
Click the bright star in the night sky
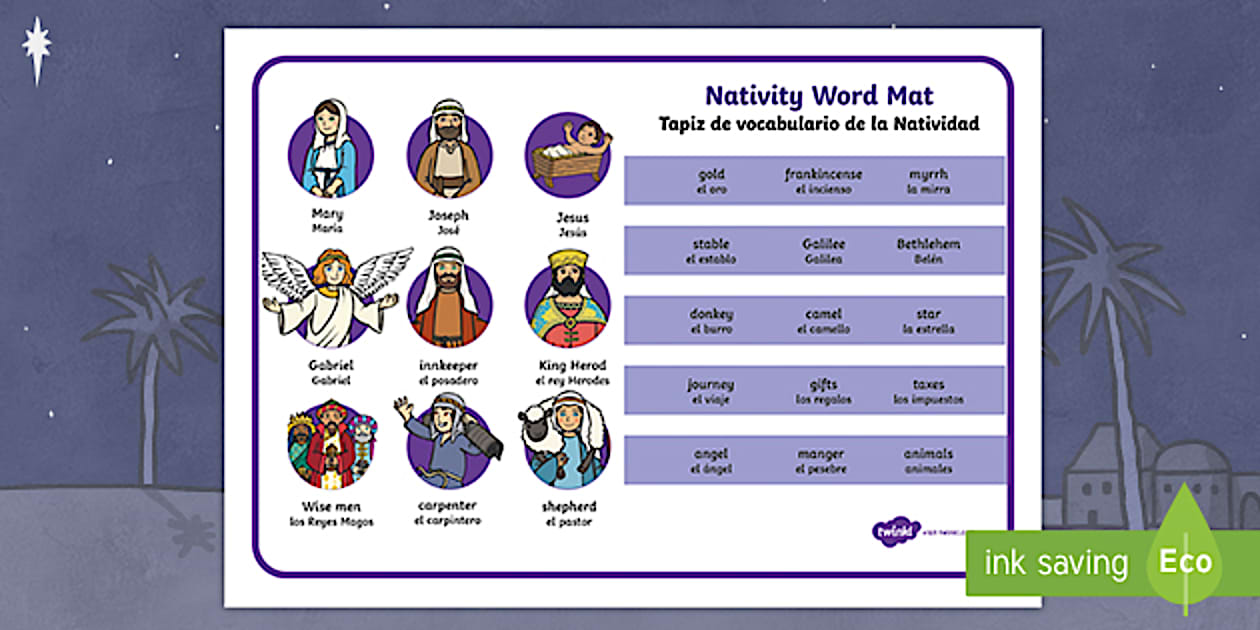point(38,42)
